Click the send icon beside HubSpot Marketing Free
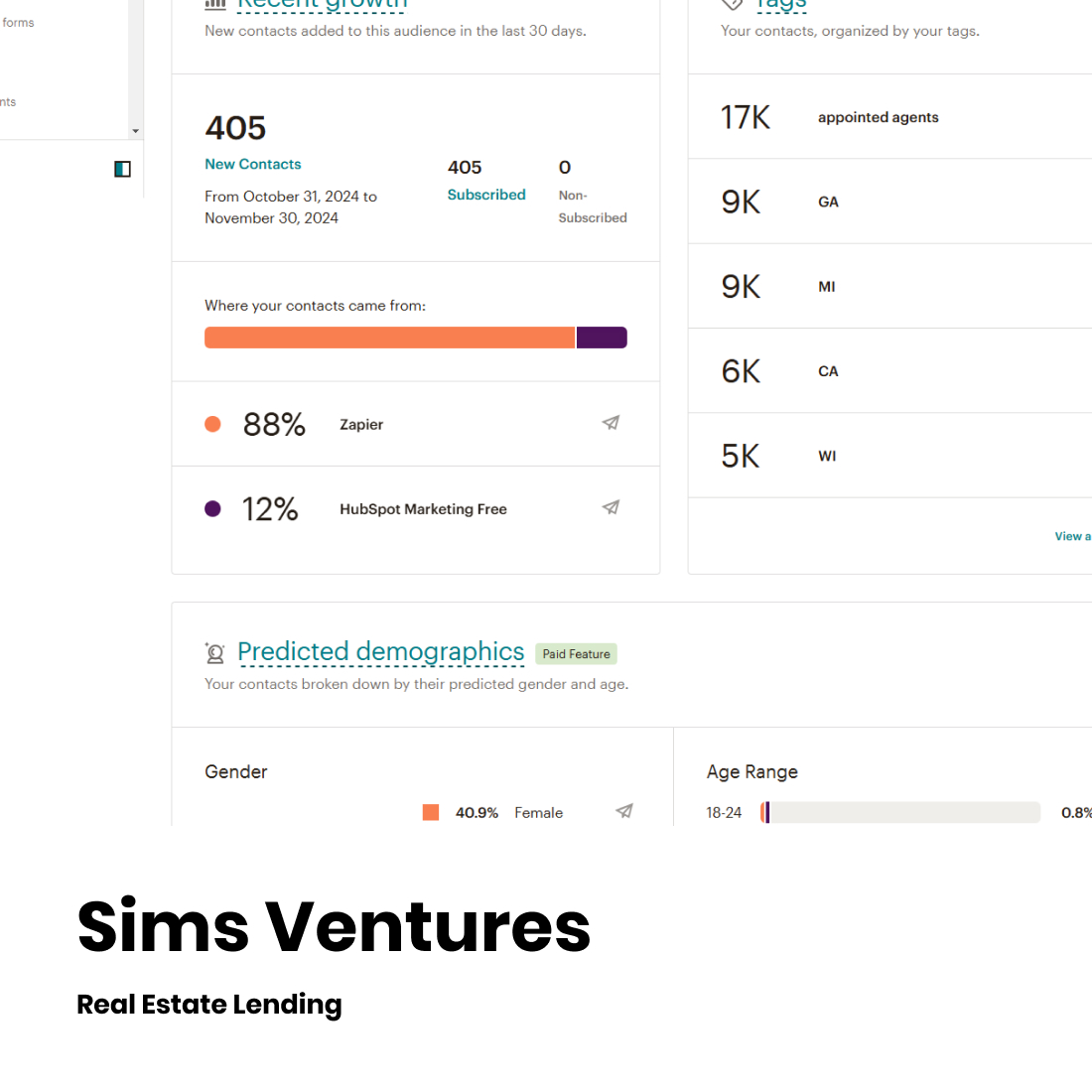The height and width of the screenshot is (1092, 1092). [x=611, y=507]
